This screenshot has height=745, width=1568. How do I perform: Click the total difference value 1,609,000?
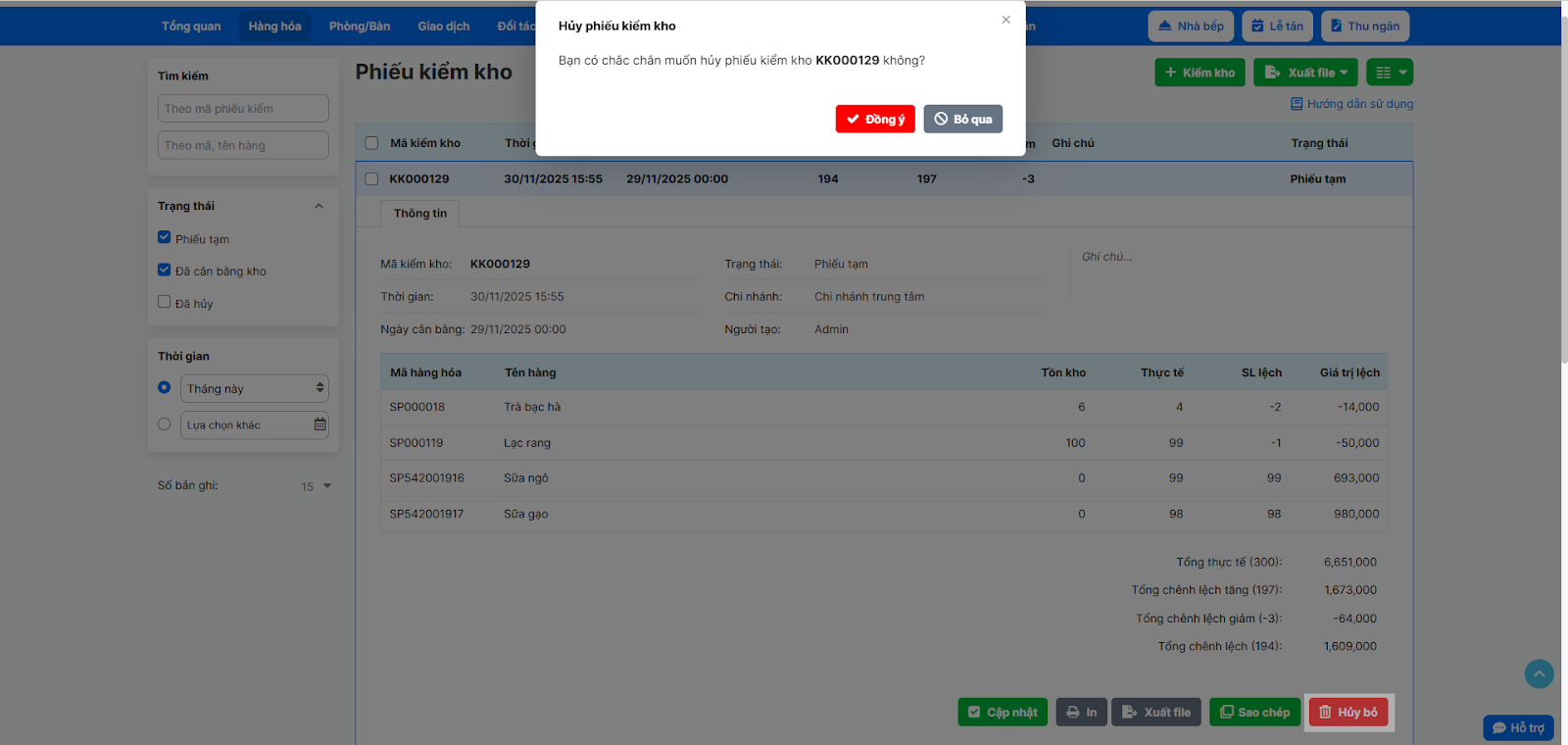(1350, 647)
